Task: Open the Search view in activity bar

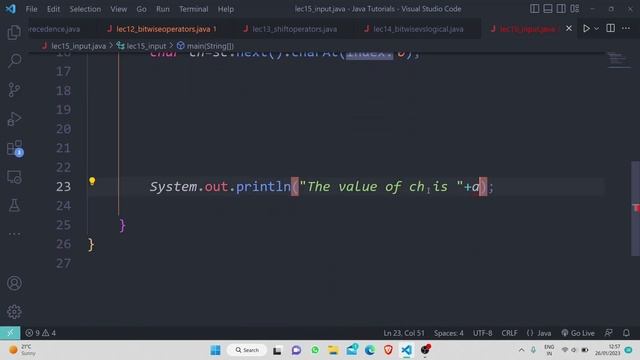Action: [14, 61]
